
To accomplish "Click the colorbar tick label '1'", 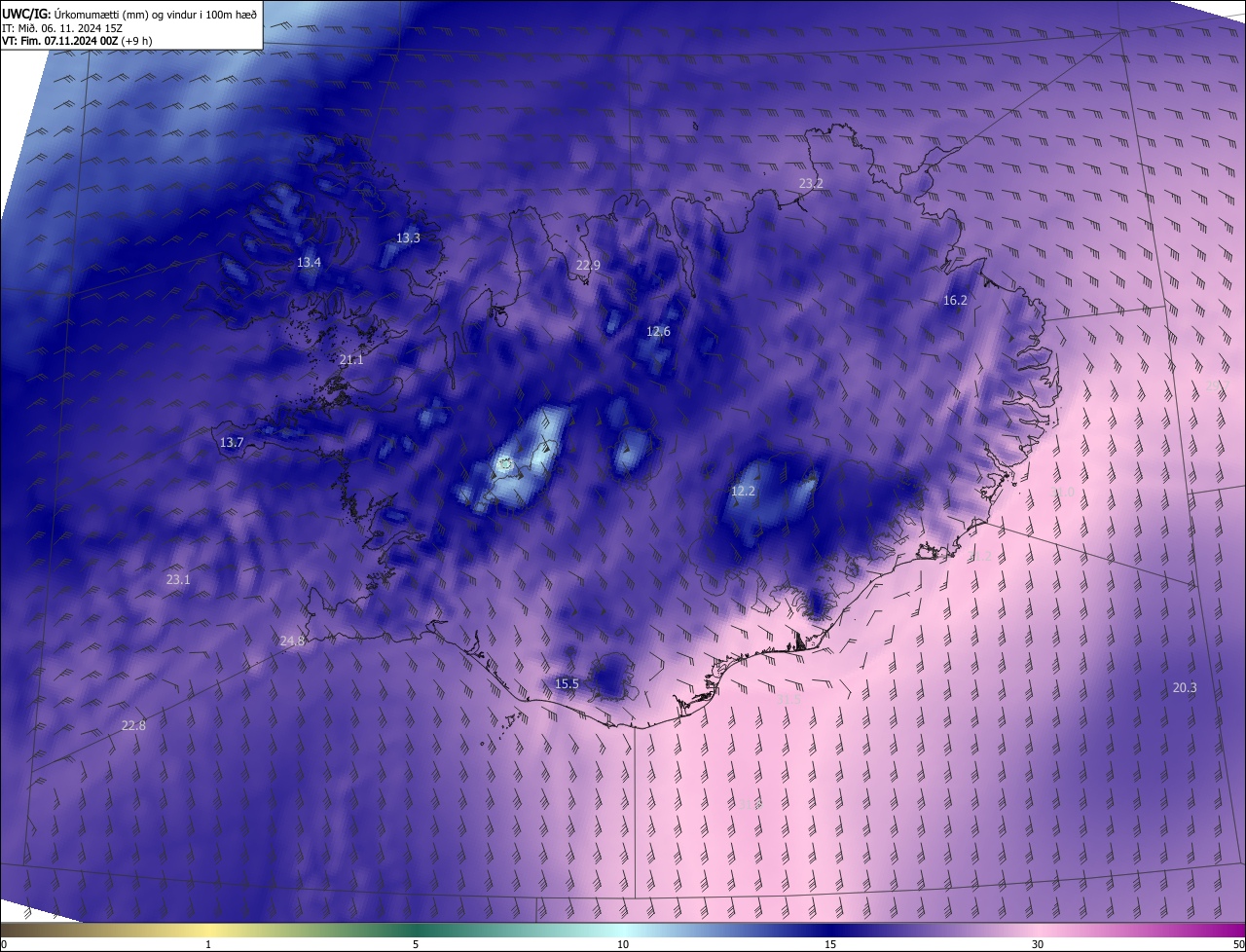I will (208, 944).
